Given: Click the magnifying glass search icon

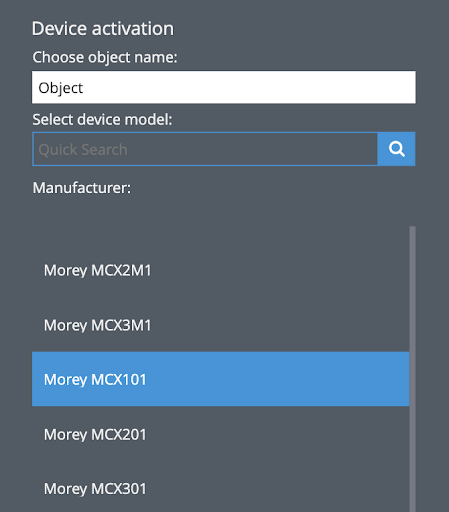Looking at the screenshot, I should (x=396, y=149).
